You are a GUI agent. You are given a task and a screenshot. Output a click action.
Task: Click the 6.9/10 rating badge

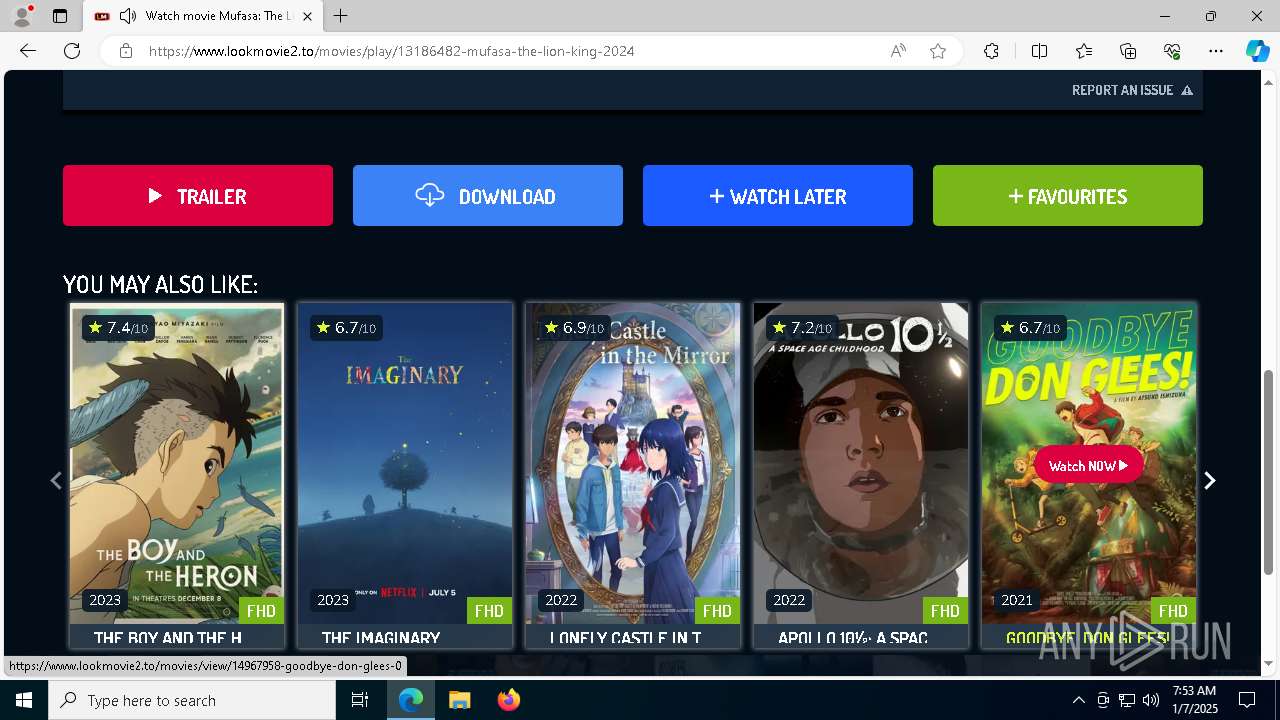click(574, 328)
